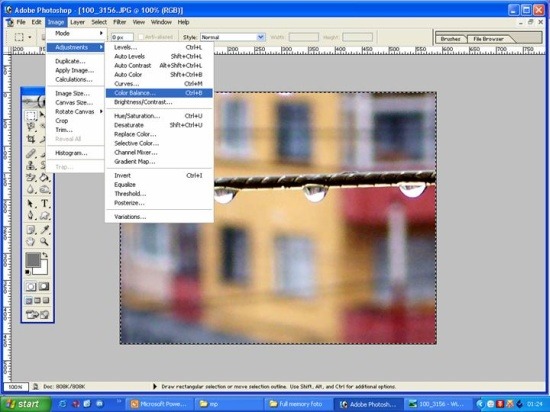Click the zoom percentage field in status bar
This screenshot has width=550, height=412.
pos(15,387)
